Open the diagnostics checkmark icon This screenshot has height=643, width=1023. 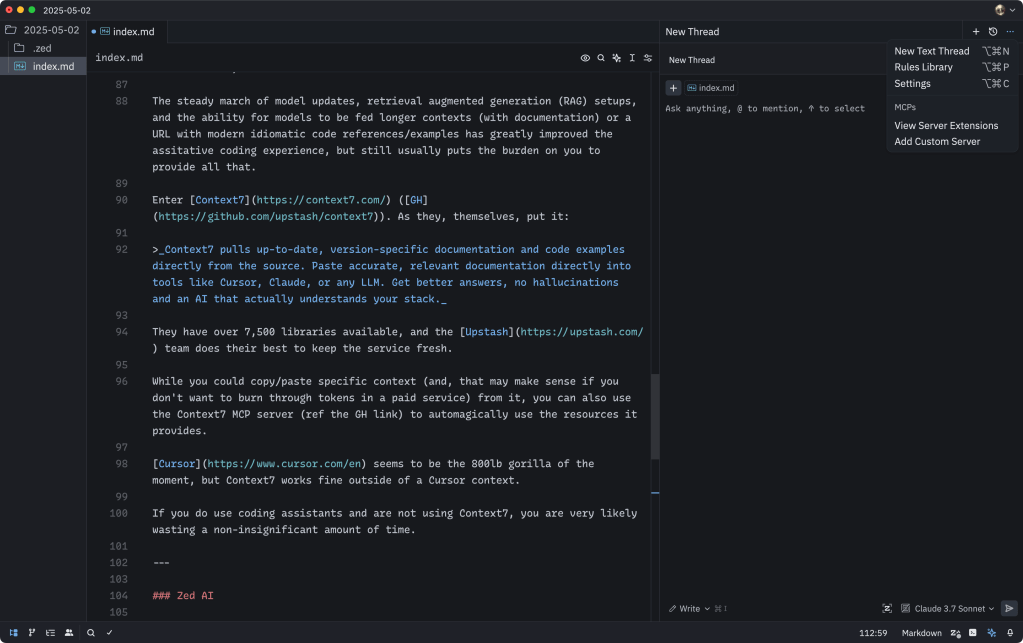click(109, 632)
